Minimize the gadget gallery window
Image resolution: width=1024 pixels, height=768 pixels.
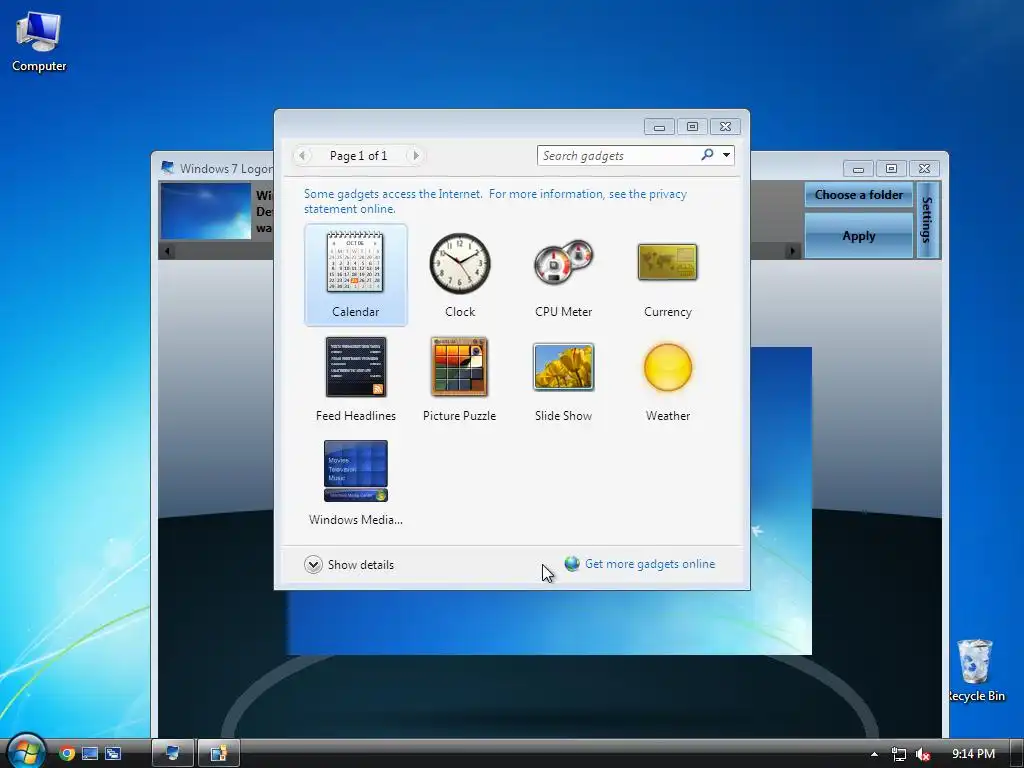click(x=660, y=127)
